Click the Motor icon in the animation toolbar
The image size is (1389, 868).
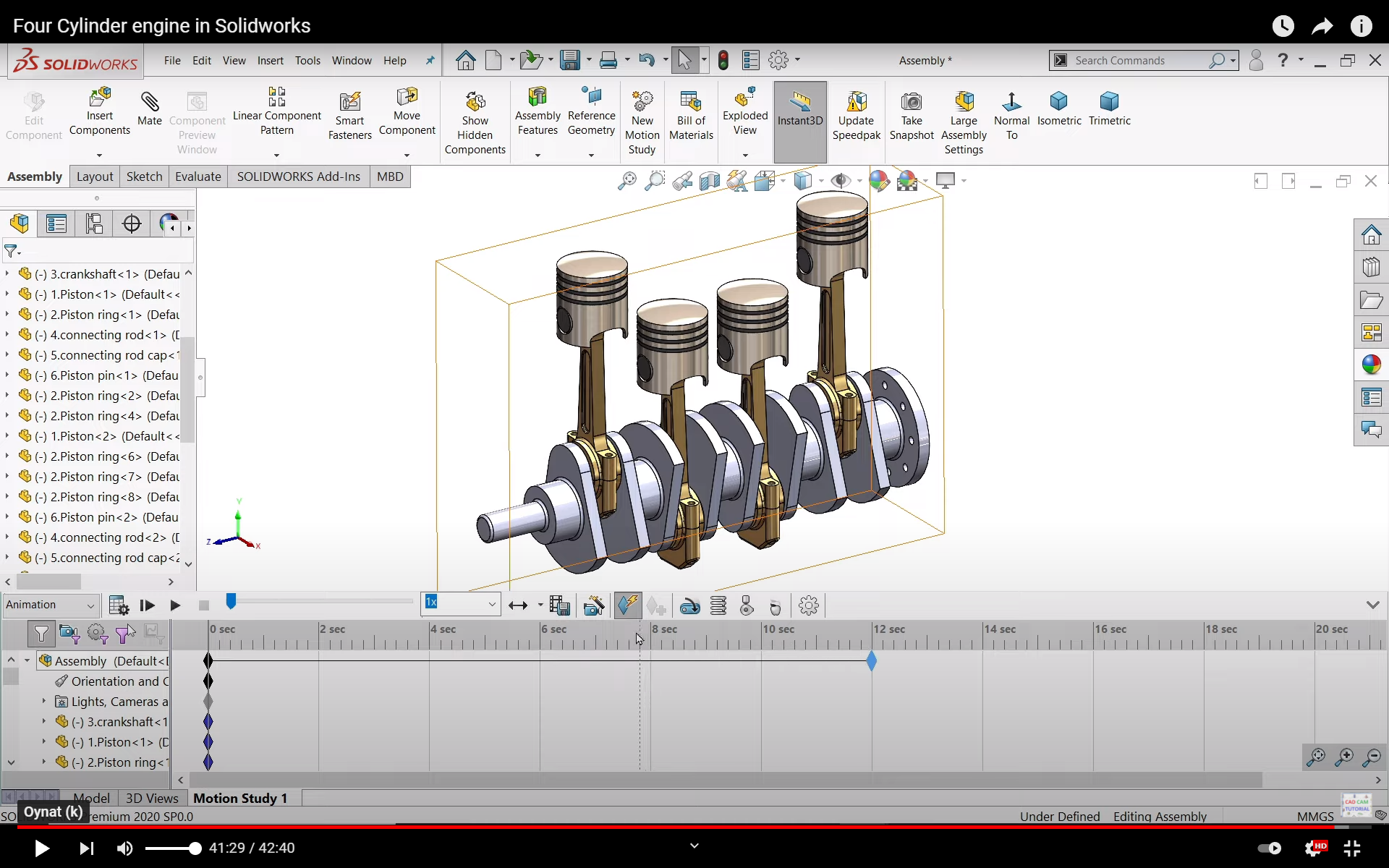pyautogui.click(x=689, y=605)
